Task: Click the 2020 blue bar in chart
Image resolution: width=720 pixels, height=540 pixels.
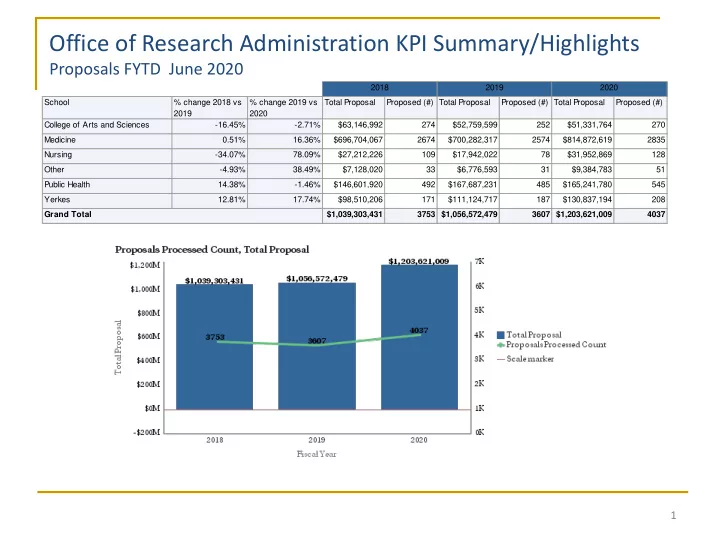Action: (x=419, y=337)
